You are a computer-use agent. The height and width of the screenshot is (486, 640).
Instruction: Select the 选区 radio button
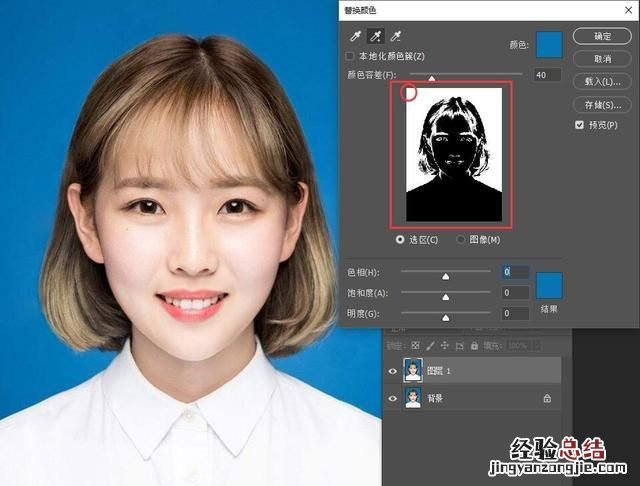(400, 240)
